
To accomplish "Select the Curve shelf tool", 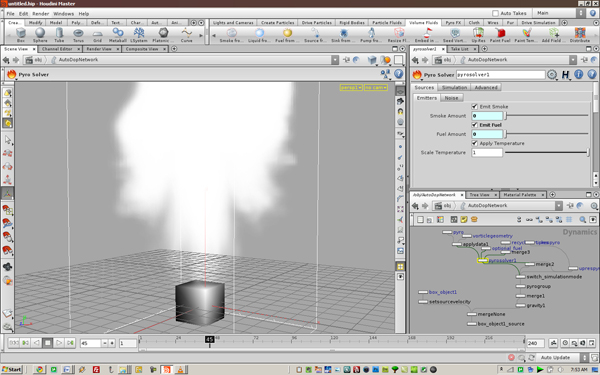I will (x=186, y=35).
